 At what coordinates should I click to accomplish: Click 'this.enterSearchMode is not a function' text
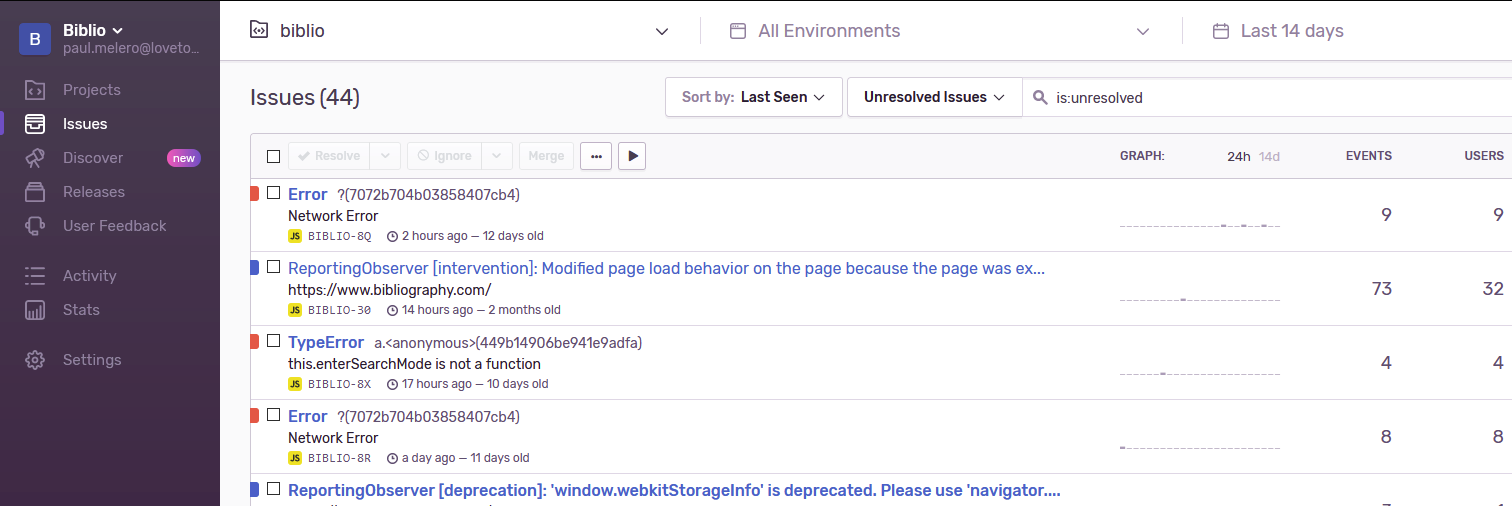[414, 364]
